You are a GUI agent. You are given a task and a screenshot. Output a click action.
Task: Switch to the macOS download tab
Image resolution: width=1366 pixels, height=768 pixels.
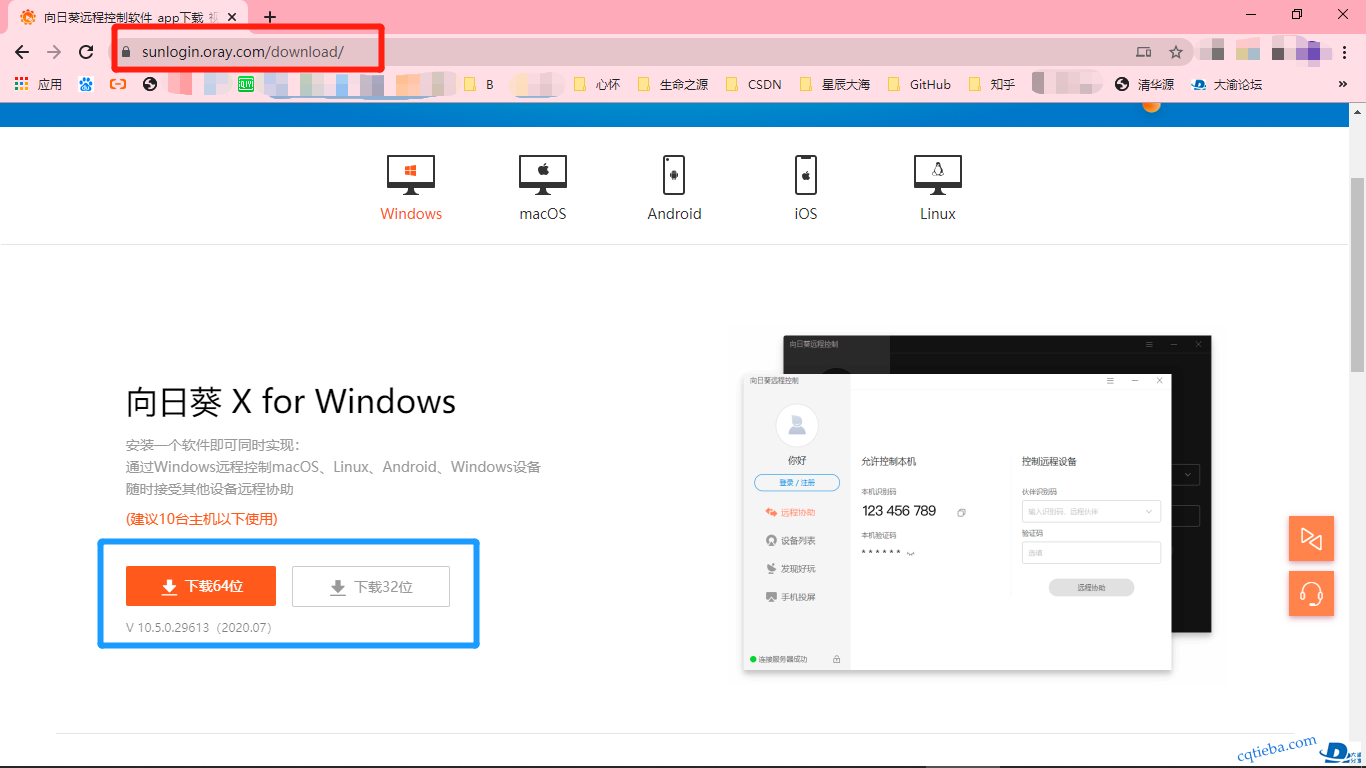(x=543, y=187)
